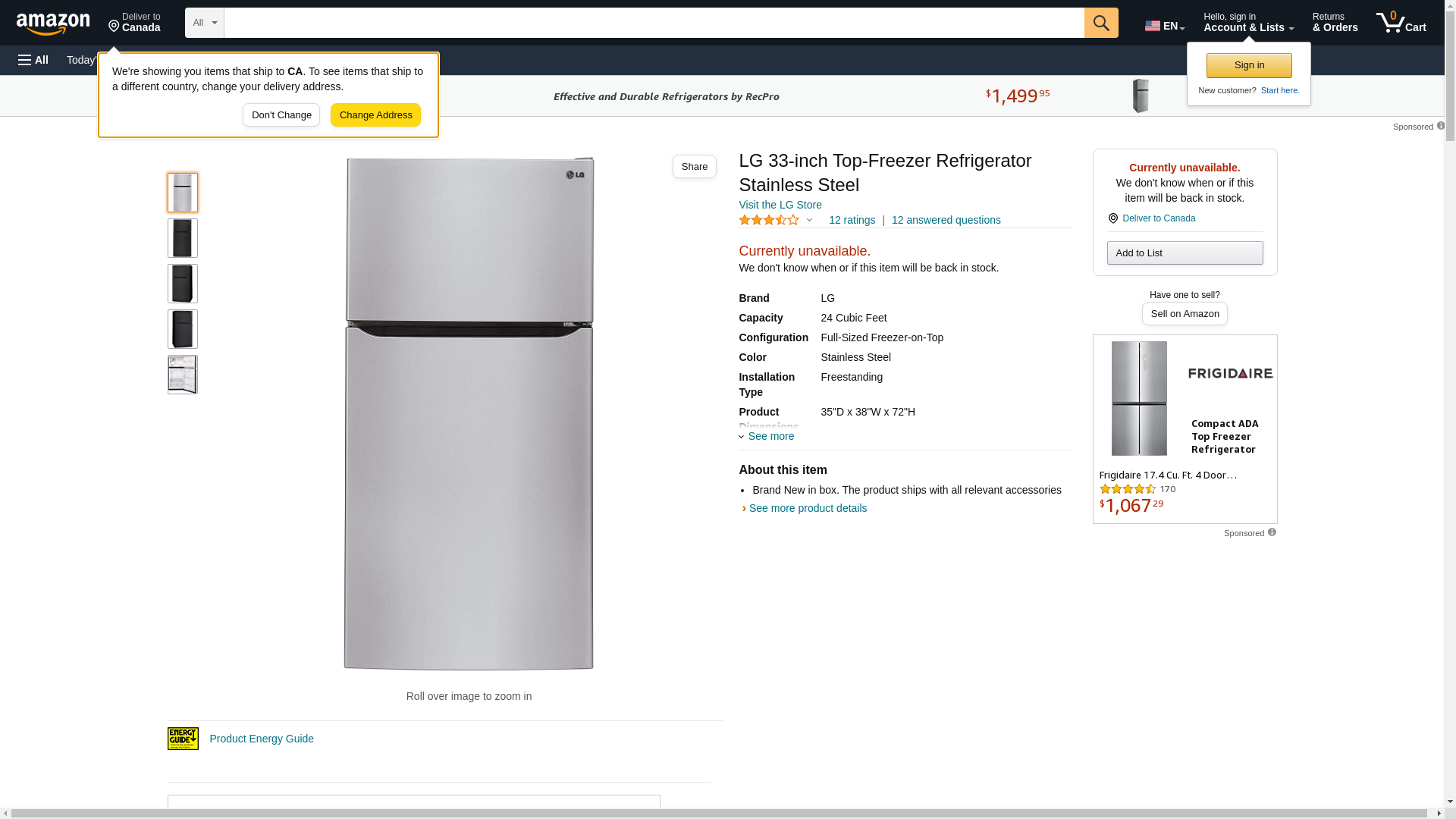Open the star rating breakdown
Image resolution: width=1456 pixels, height=819 pixels.
coord(776,220)
